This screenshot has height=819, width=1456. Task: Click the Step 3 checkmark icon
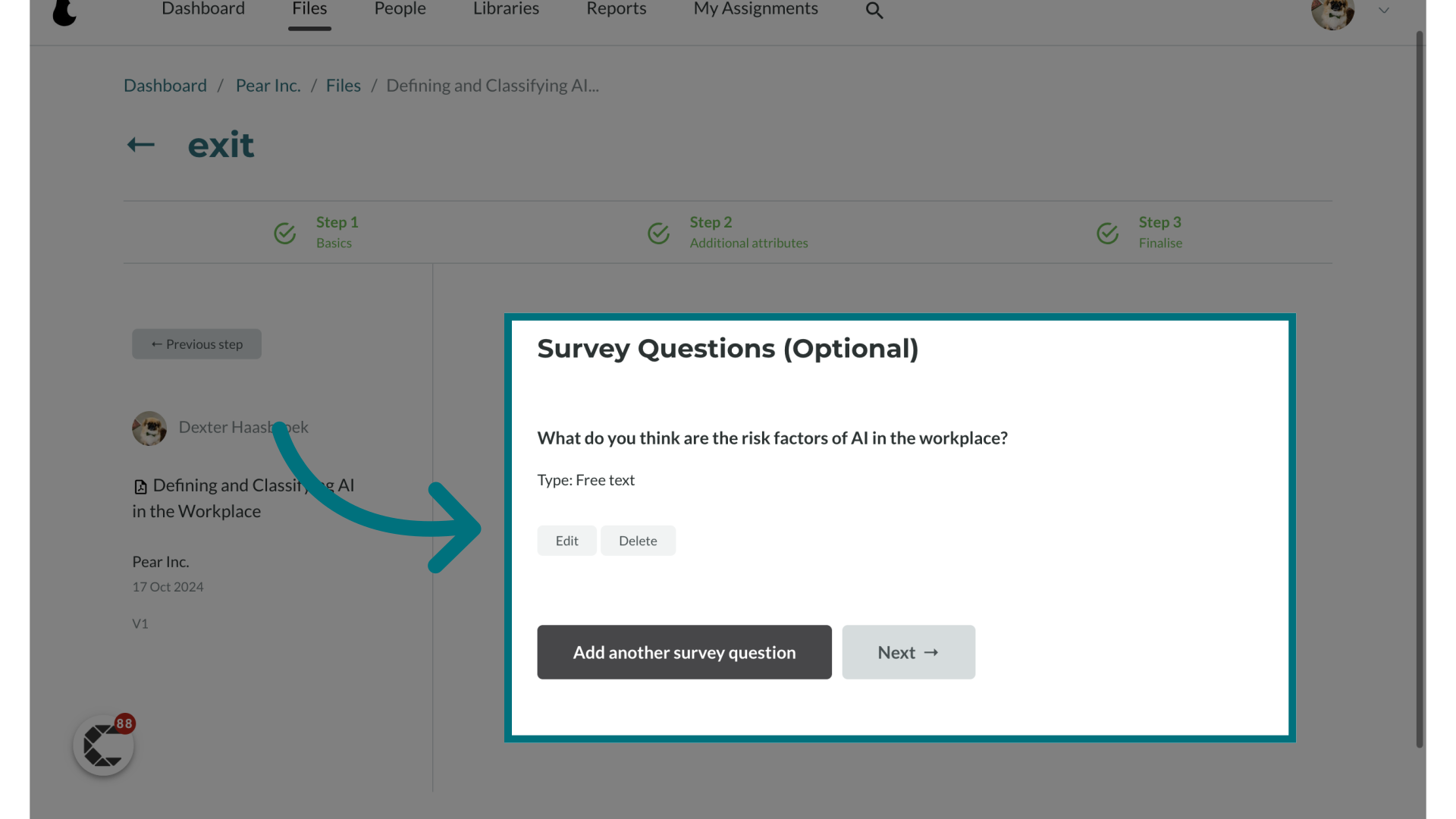(x=1107, y=234)
